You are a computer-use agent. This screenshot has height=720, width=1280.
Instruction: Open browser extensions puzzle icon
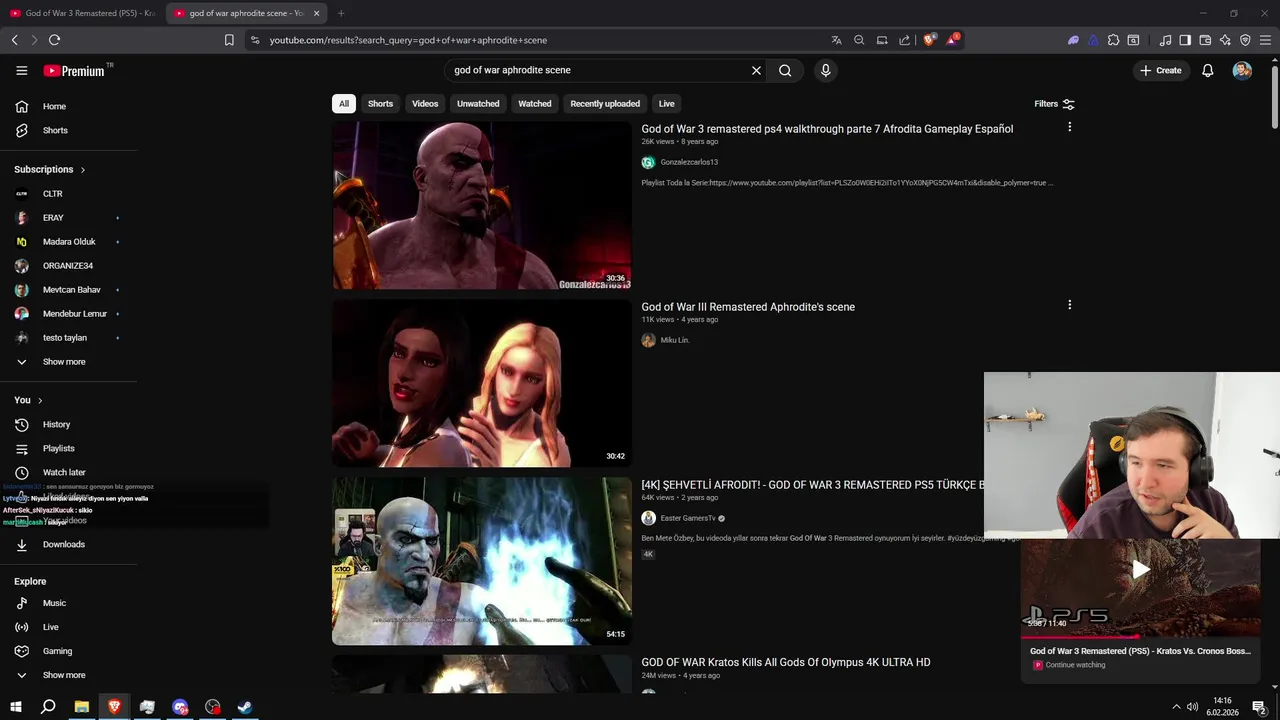[x=1113, y=40]
